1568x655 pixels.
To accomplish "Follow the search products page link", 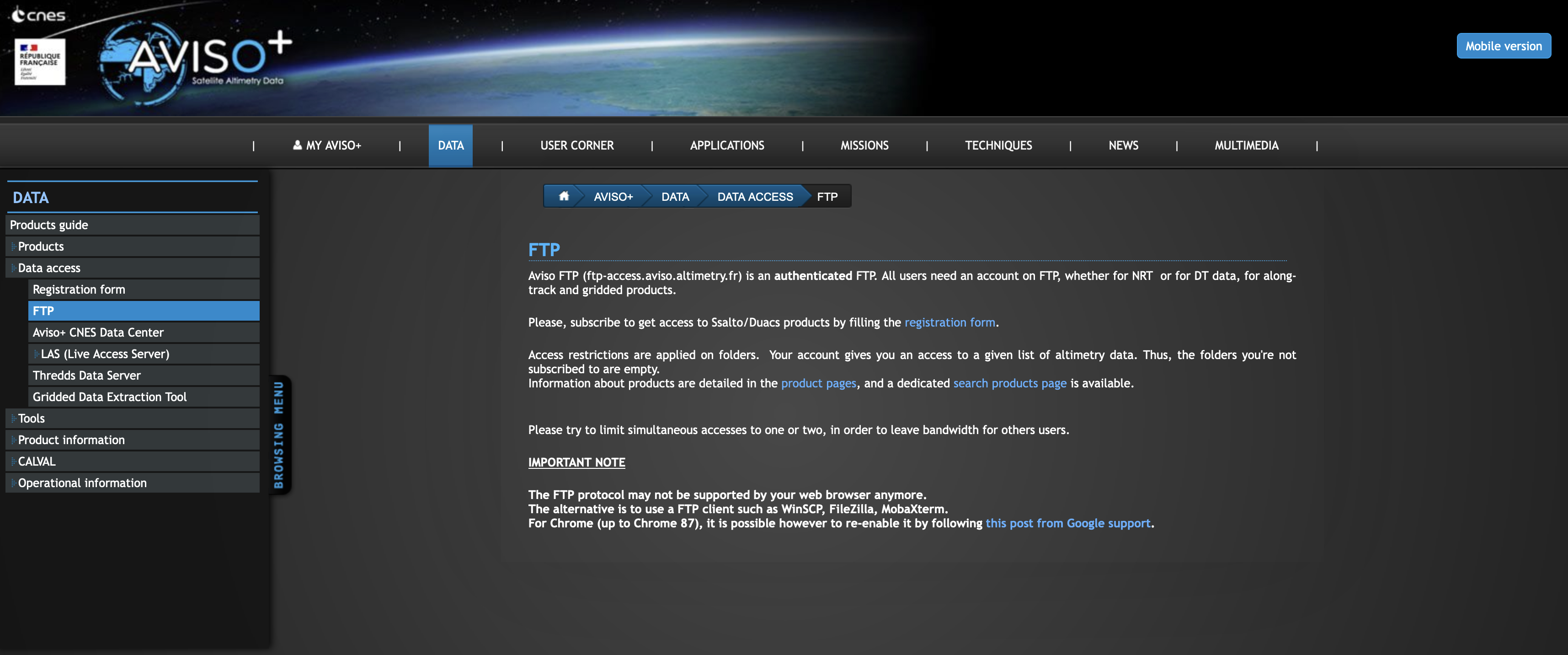I will (x=1009, y=383).
